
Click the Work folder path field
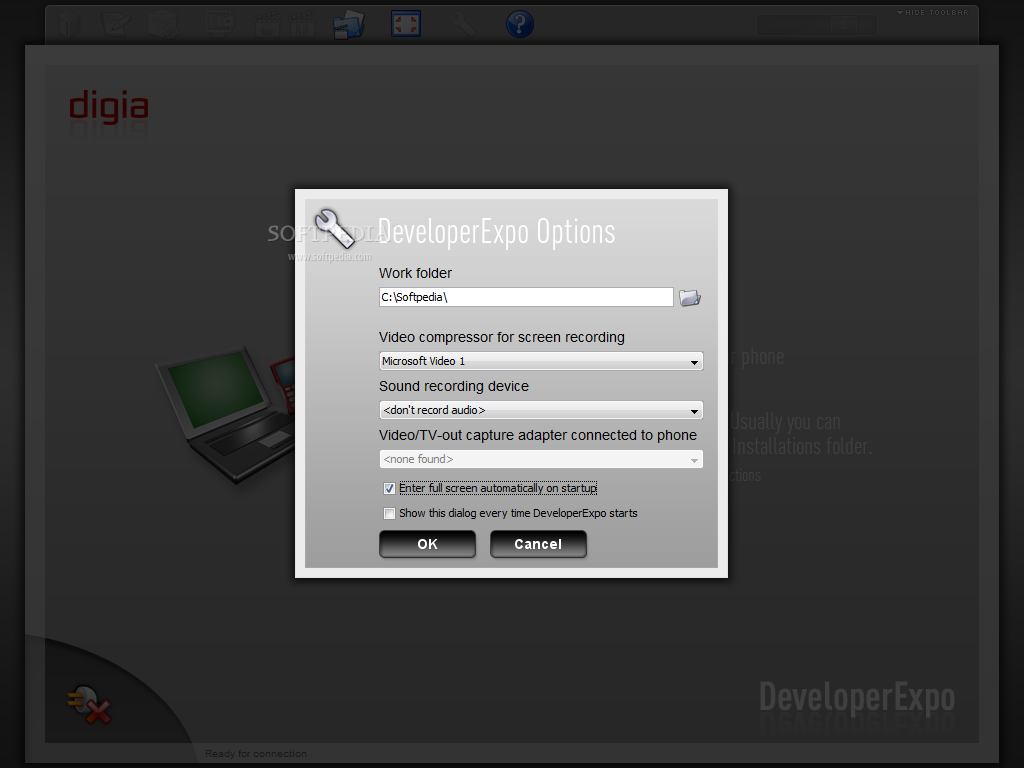(x=526, y=297)
